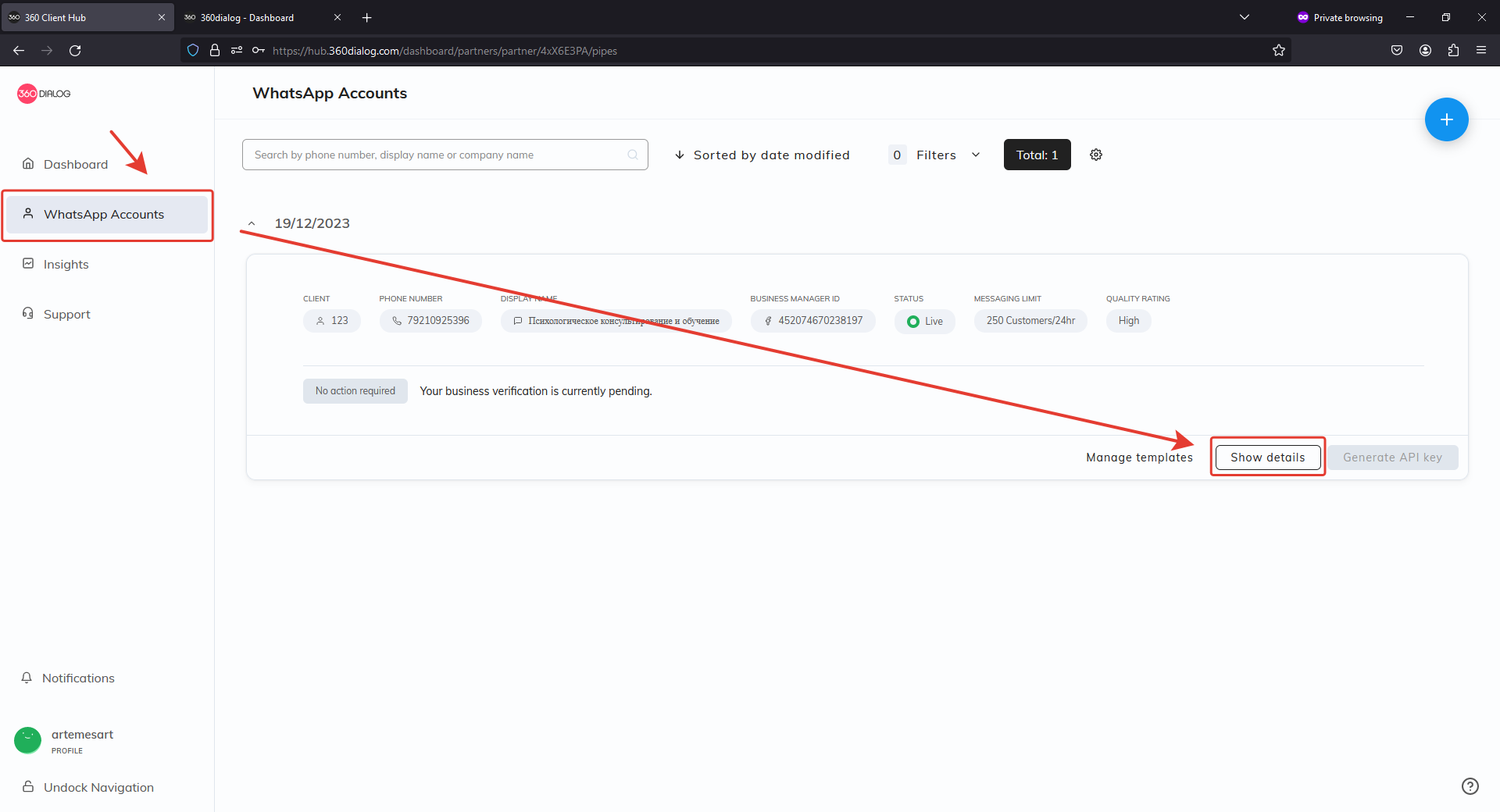Viewport: 1500px width, 812px height.
Task: Click the search magnifier icon
Action: pyautogui.click(x=633, y=155)
